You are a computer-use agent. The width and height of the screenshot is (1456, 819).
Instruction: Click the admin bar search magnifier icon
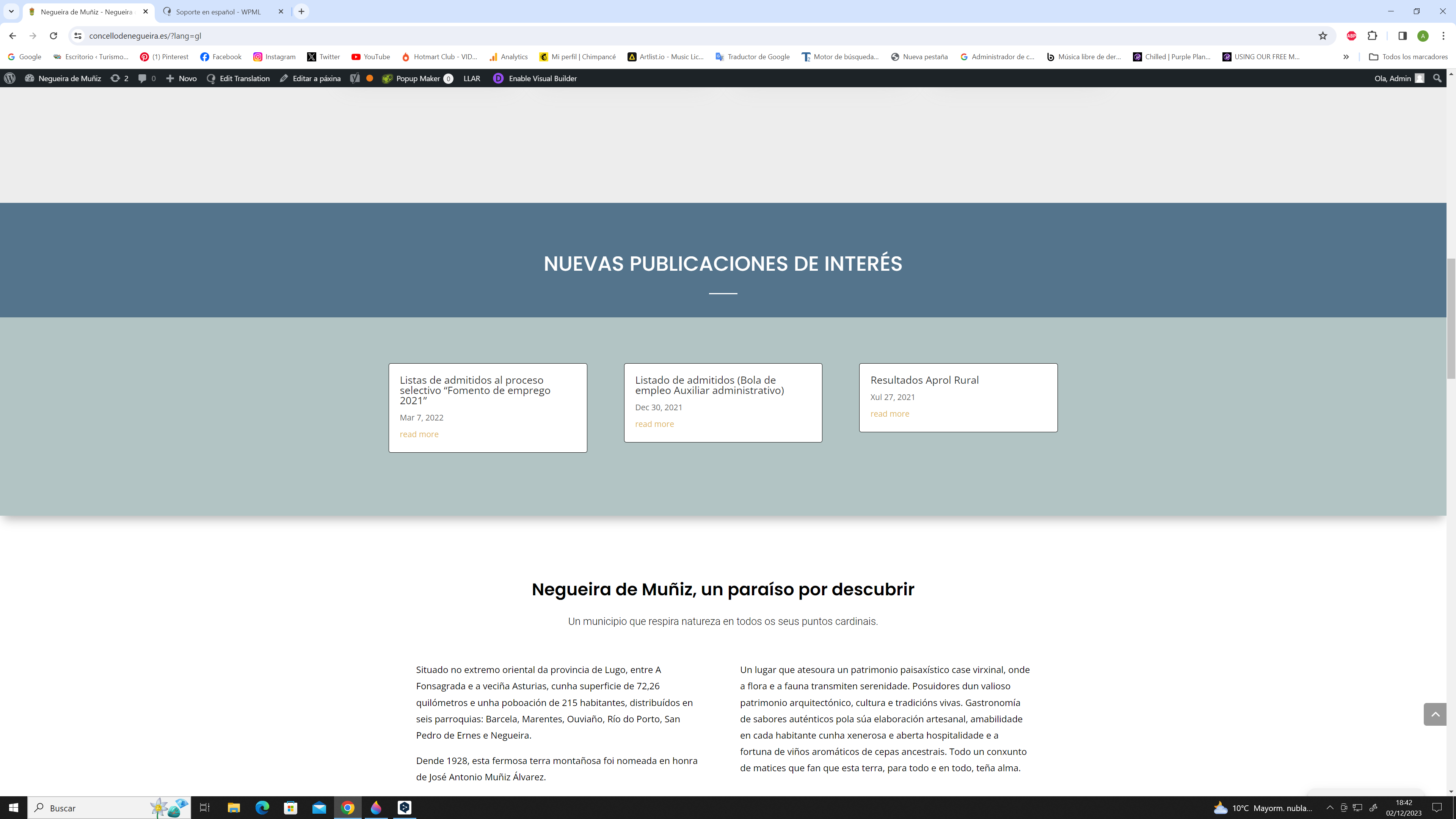[x=1437, y=78]
